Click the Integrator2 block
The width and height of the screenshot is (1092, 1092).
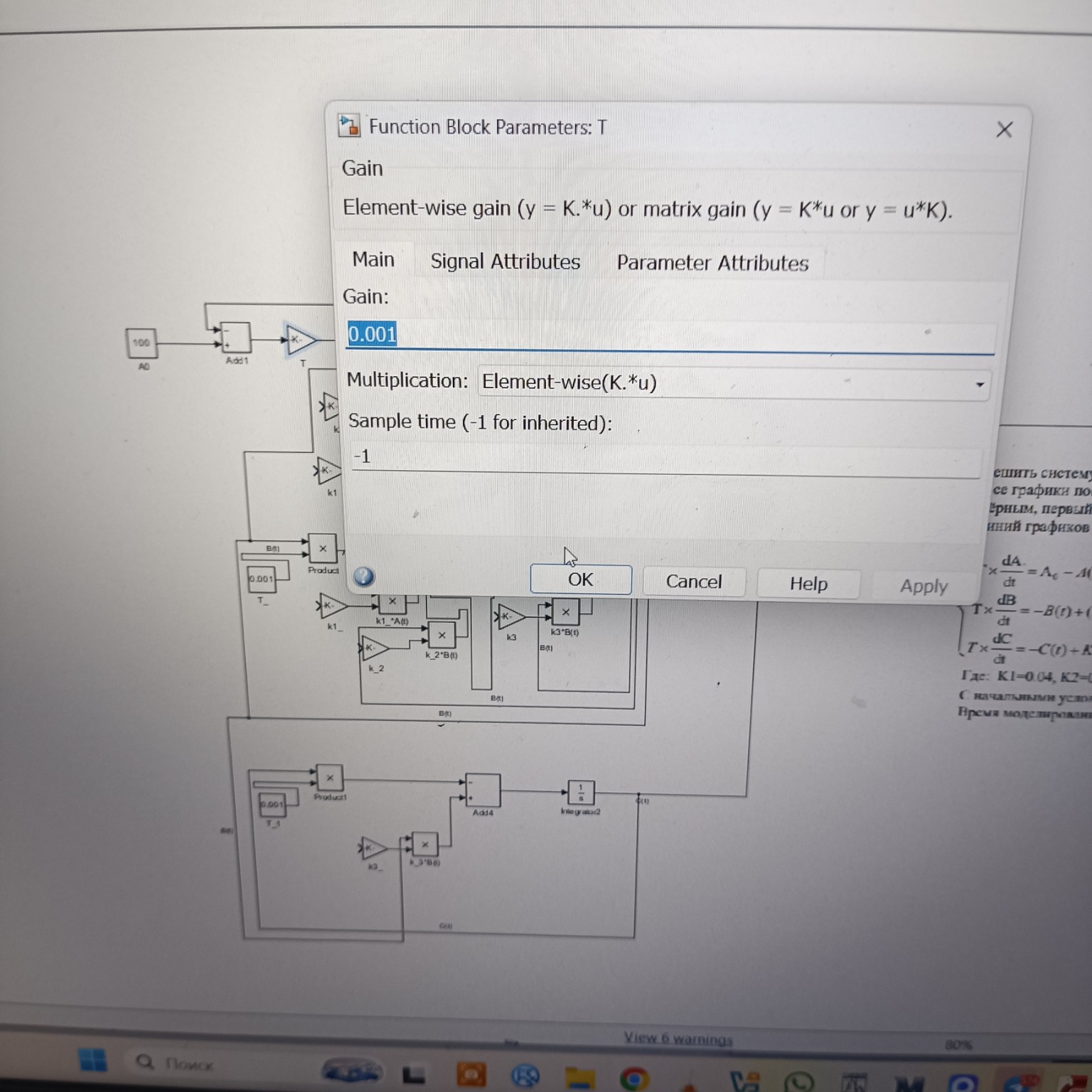coord(581,792)
